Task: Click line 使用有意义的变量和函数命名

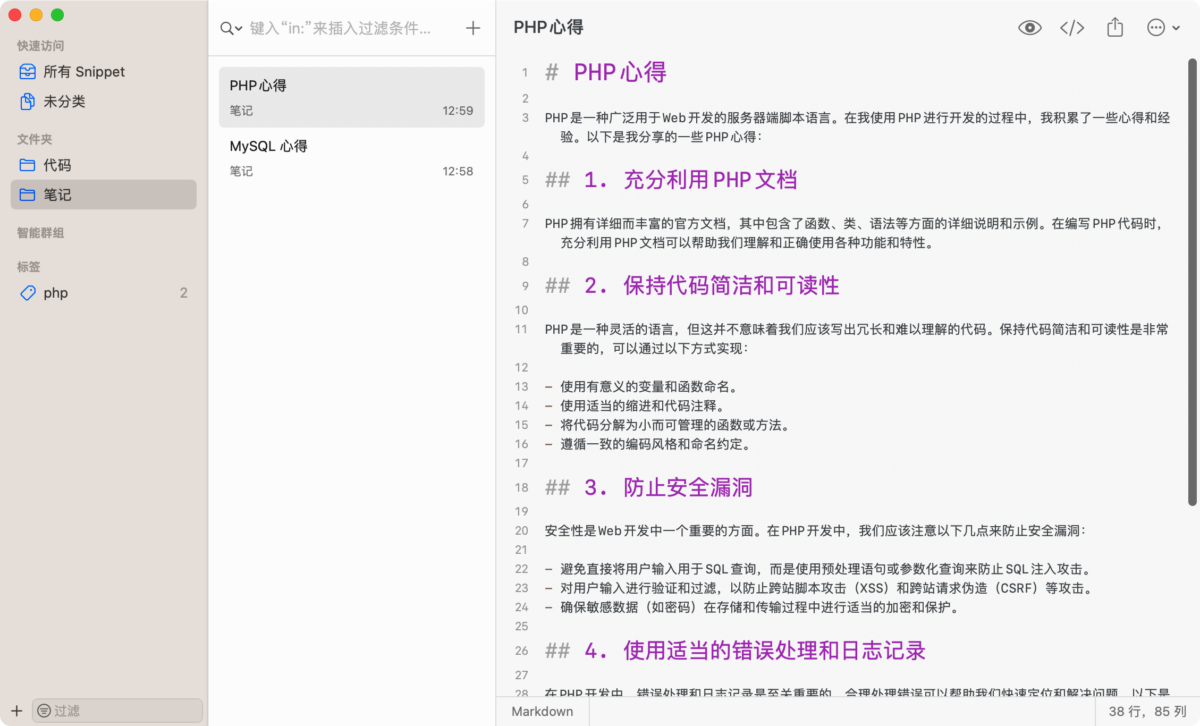Action: point(648,386)
